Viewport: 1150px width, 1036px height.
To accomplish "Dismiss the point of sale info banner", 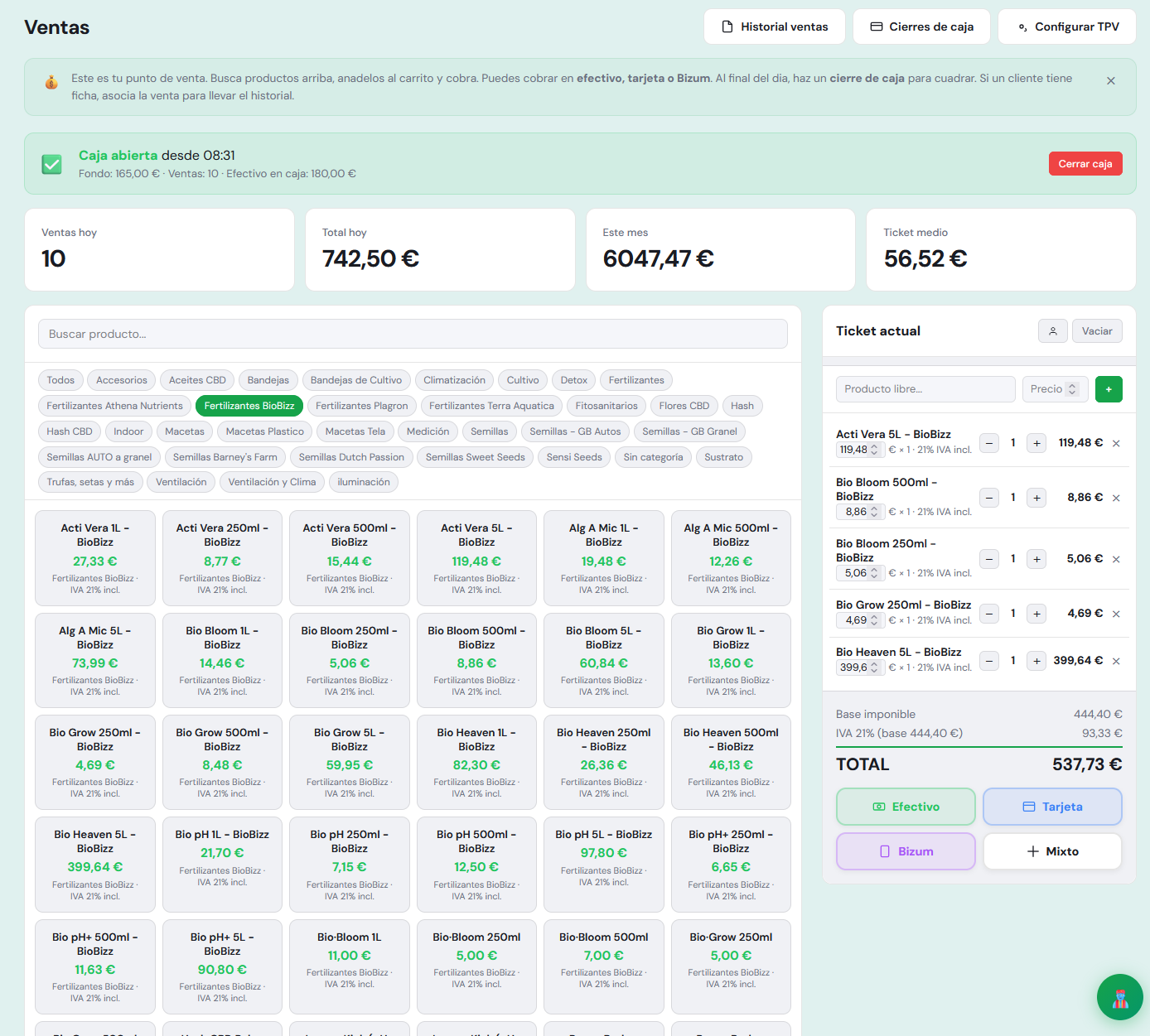I will click(1110, 81).
